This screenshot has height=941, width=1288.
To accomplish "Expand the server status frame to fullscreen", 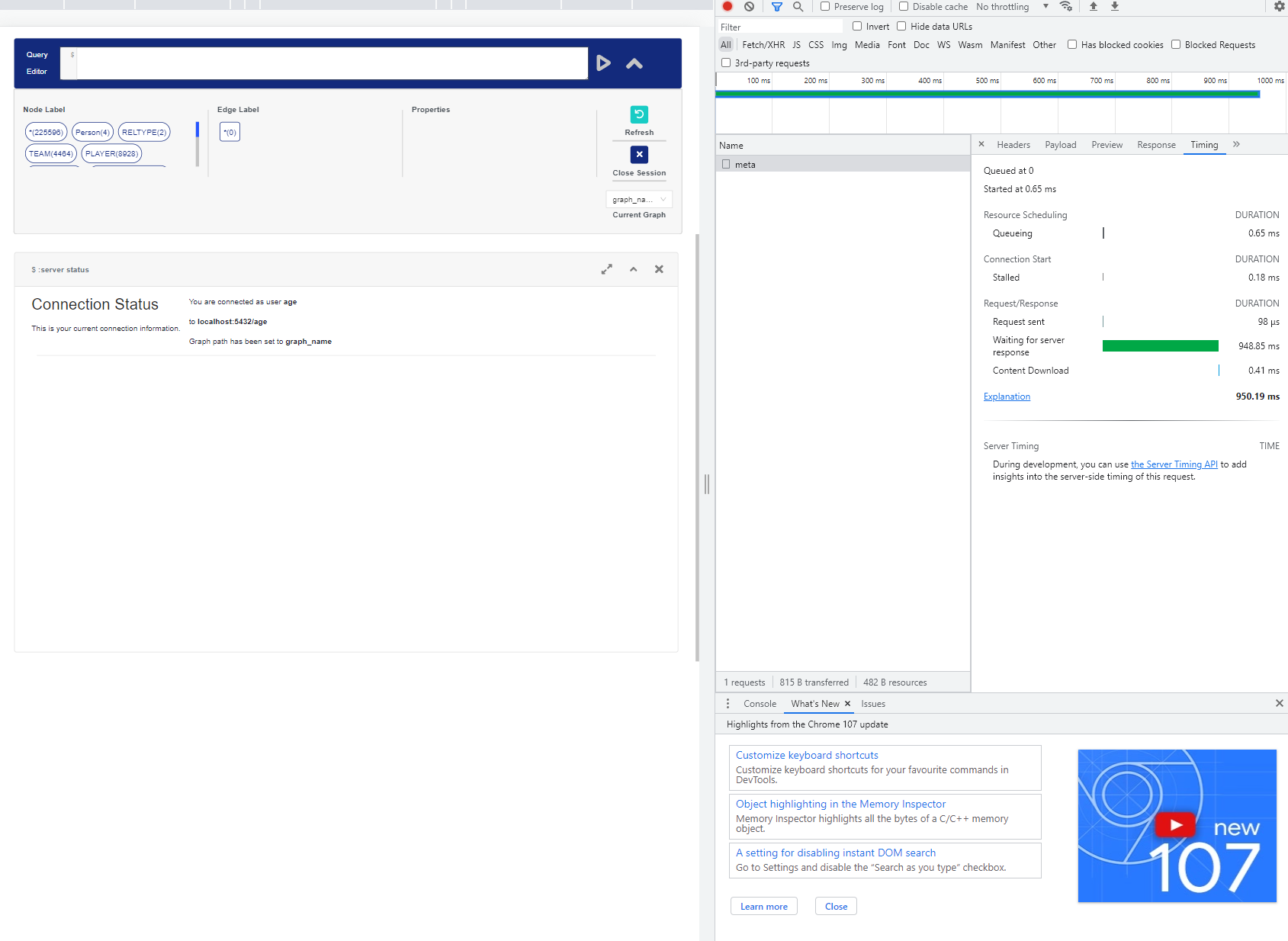I will pyautogui.click(x=607, y=269).
